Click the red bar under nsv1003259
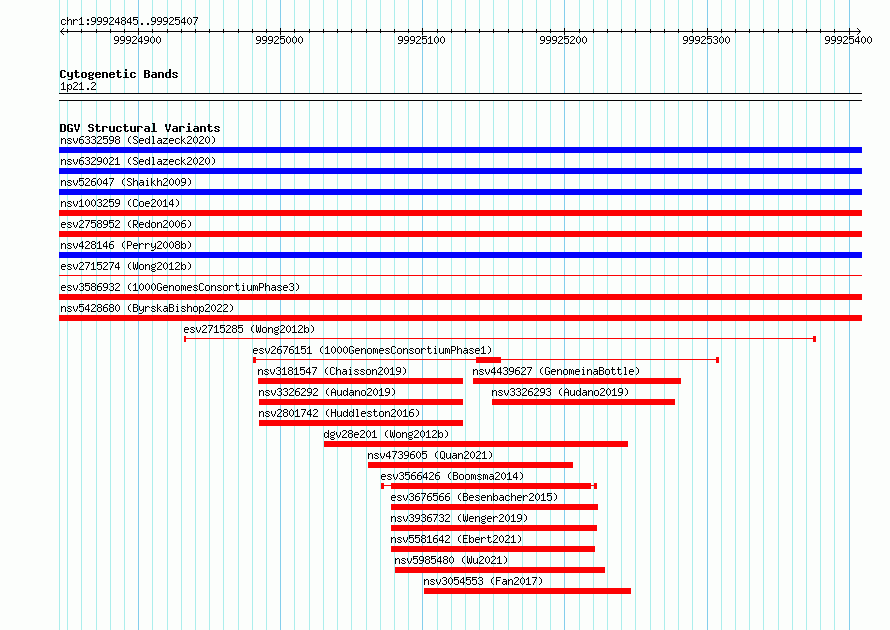The image size is (890, 630). point(460,213)
